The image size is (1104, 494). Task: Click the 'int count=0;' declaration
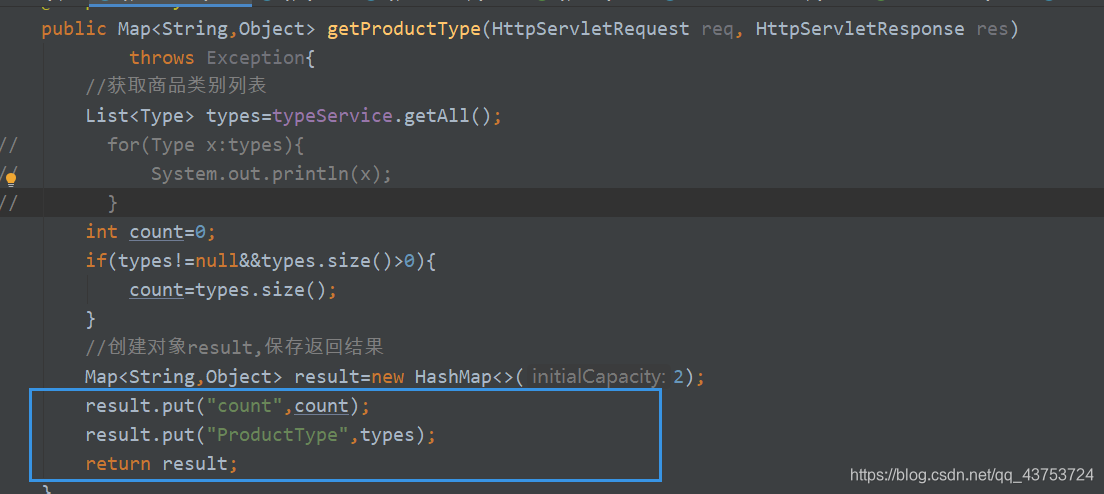(x=151, y=232)
